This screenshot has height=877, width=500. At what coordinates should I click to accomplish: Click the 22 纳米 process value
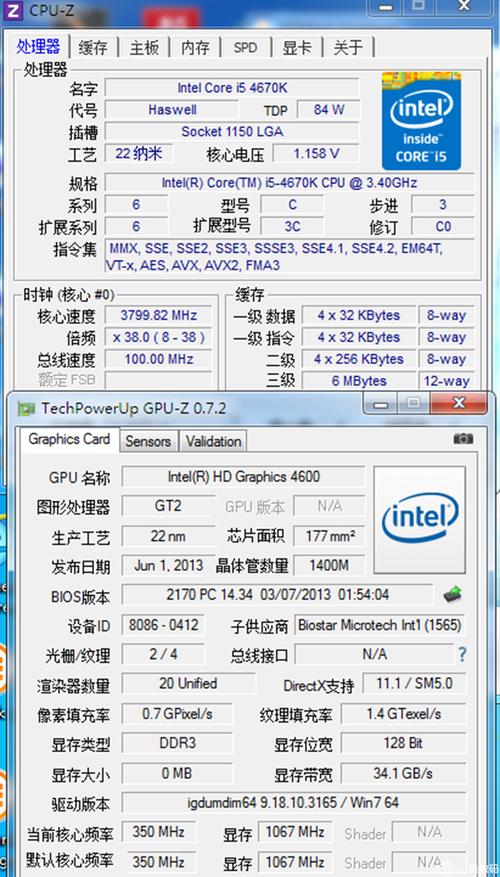(139, 154)
